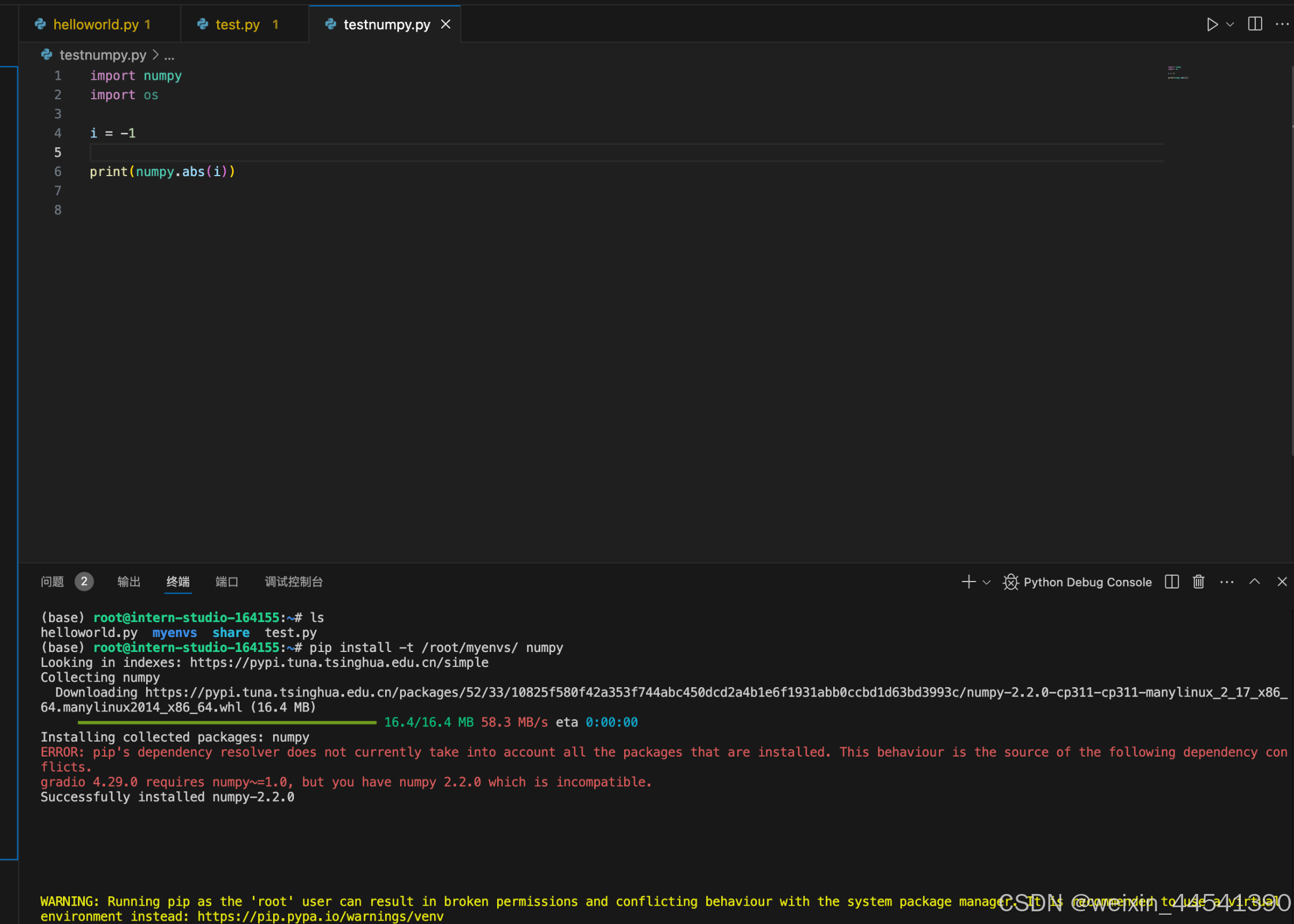Click the editor minimap code preview
The image size is (1294, 924).
(x=1177, y=73)
